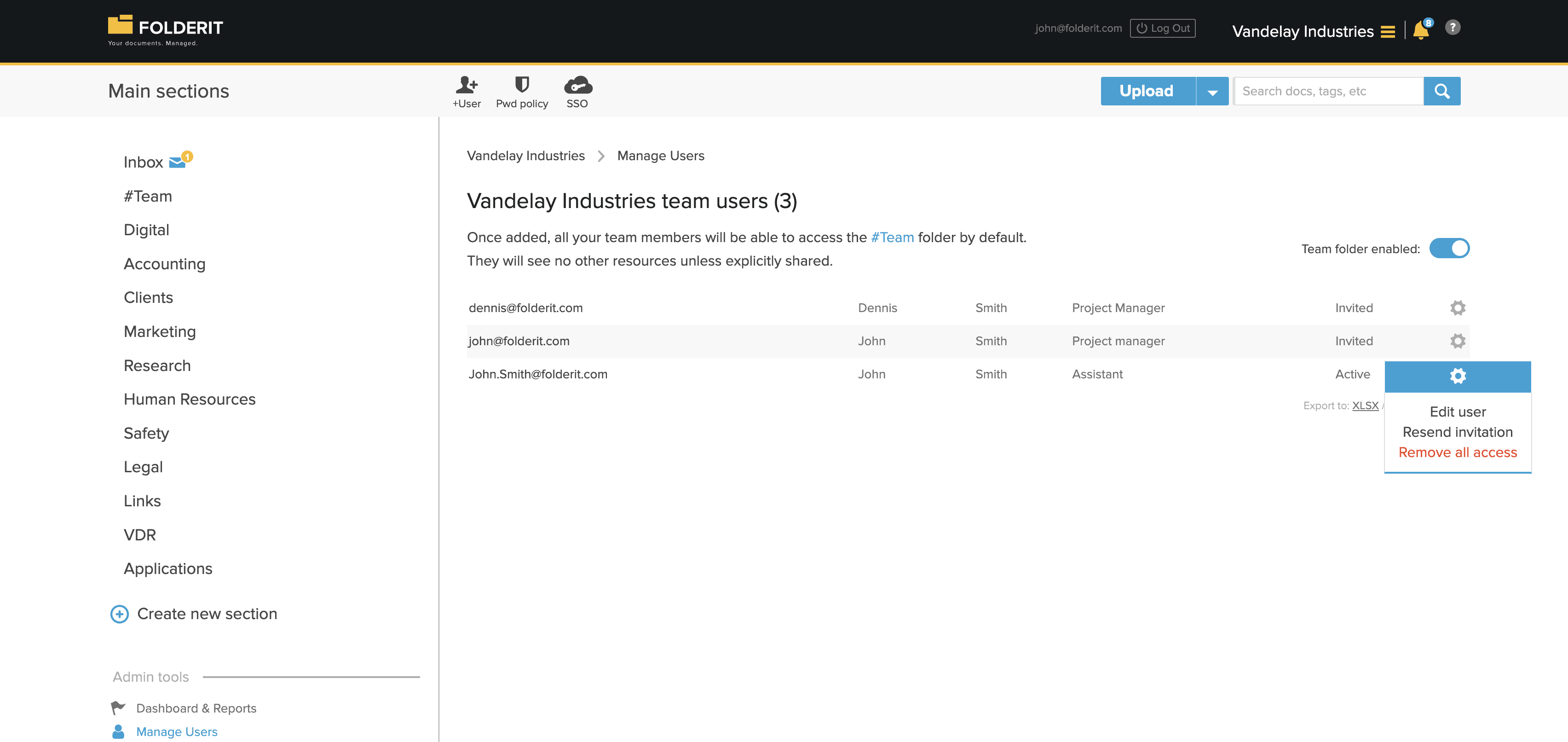1568x742 pixels.
Task: Open the Human Resources section
Action: [x=189, y=399]
